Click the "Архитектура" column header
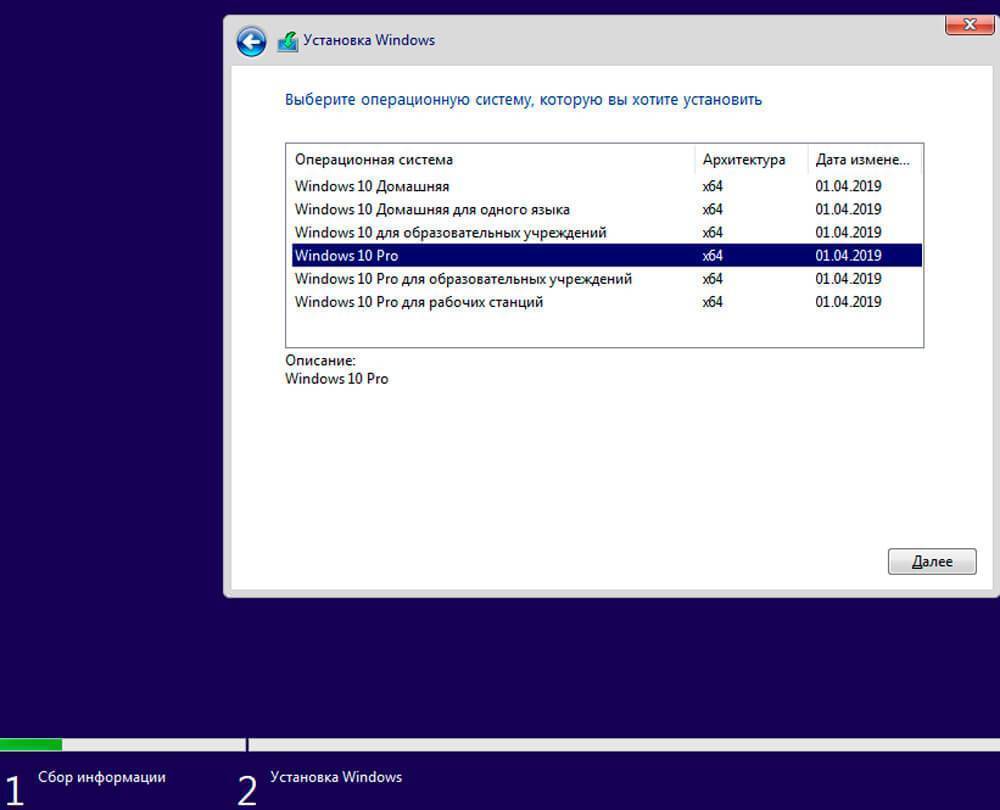The image size is (1000, 810). pos(743,160)
